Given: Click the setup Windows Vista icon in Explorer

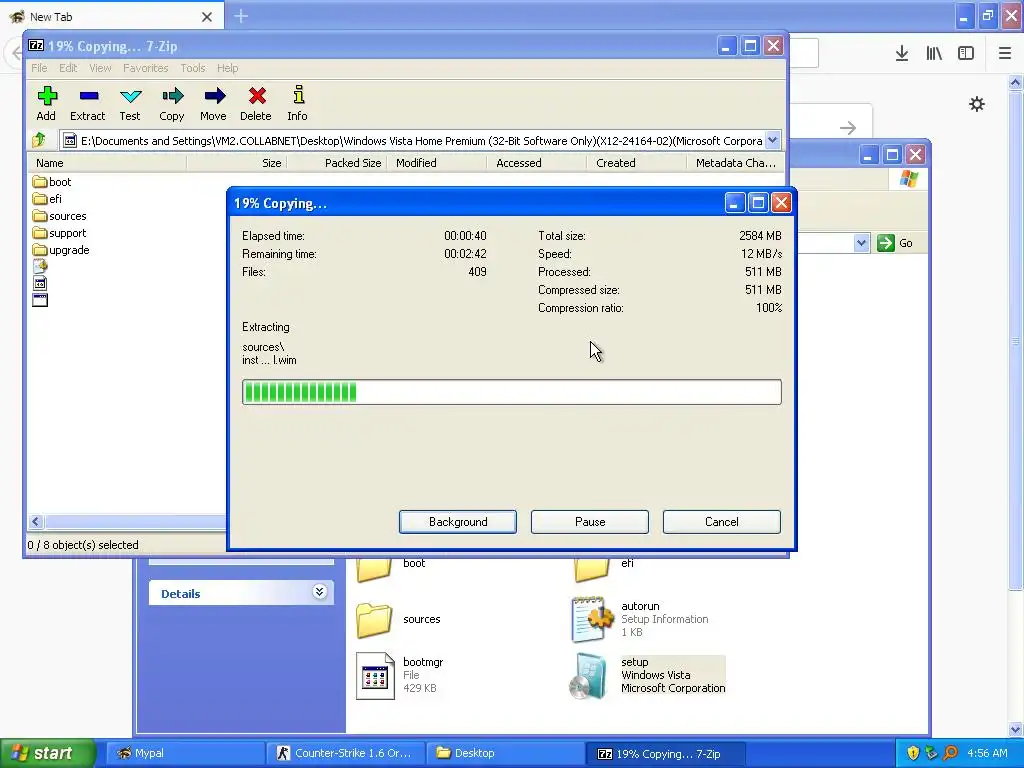Looking at the screenshot, I should click(587, 675).
